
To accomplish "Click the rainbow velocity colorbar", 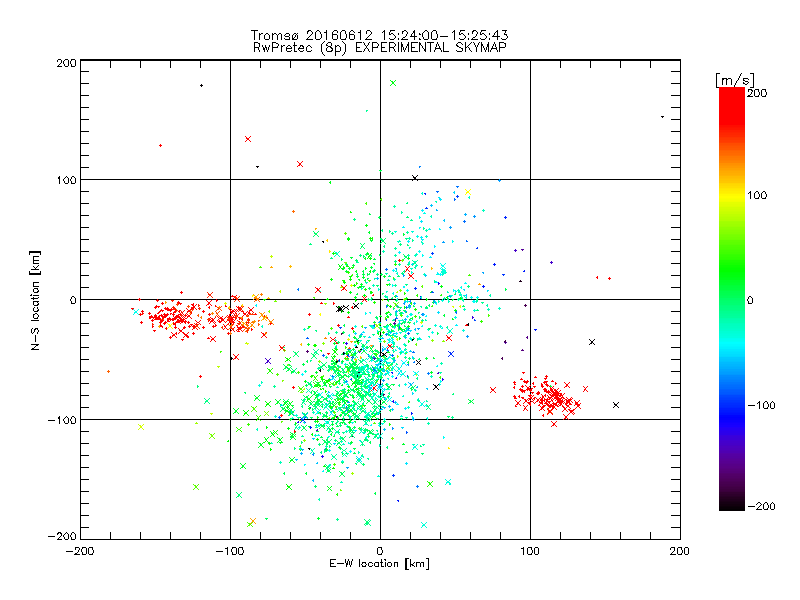I will [732, 299].
